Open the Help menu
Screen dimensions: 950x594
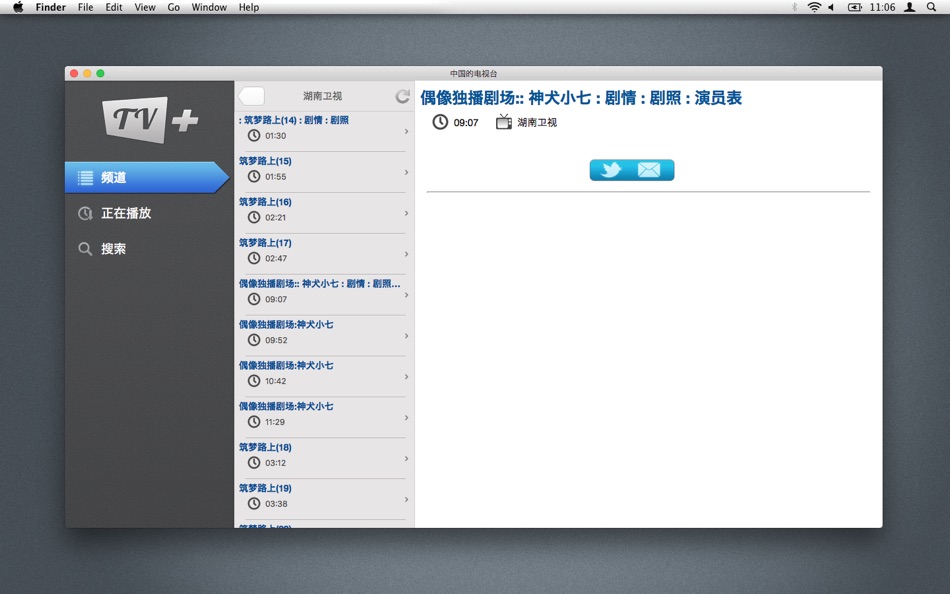(x=248, y=7)
